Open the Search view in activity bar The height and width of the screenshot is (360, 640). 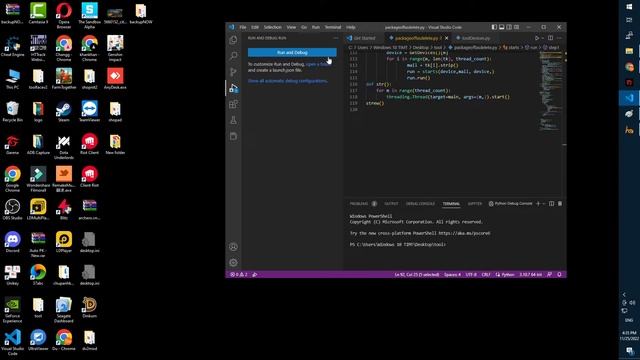pyautogui.click(x=233, y=56)
